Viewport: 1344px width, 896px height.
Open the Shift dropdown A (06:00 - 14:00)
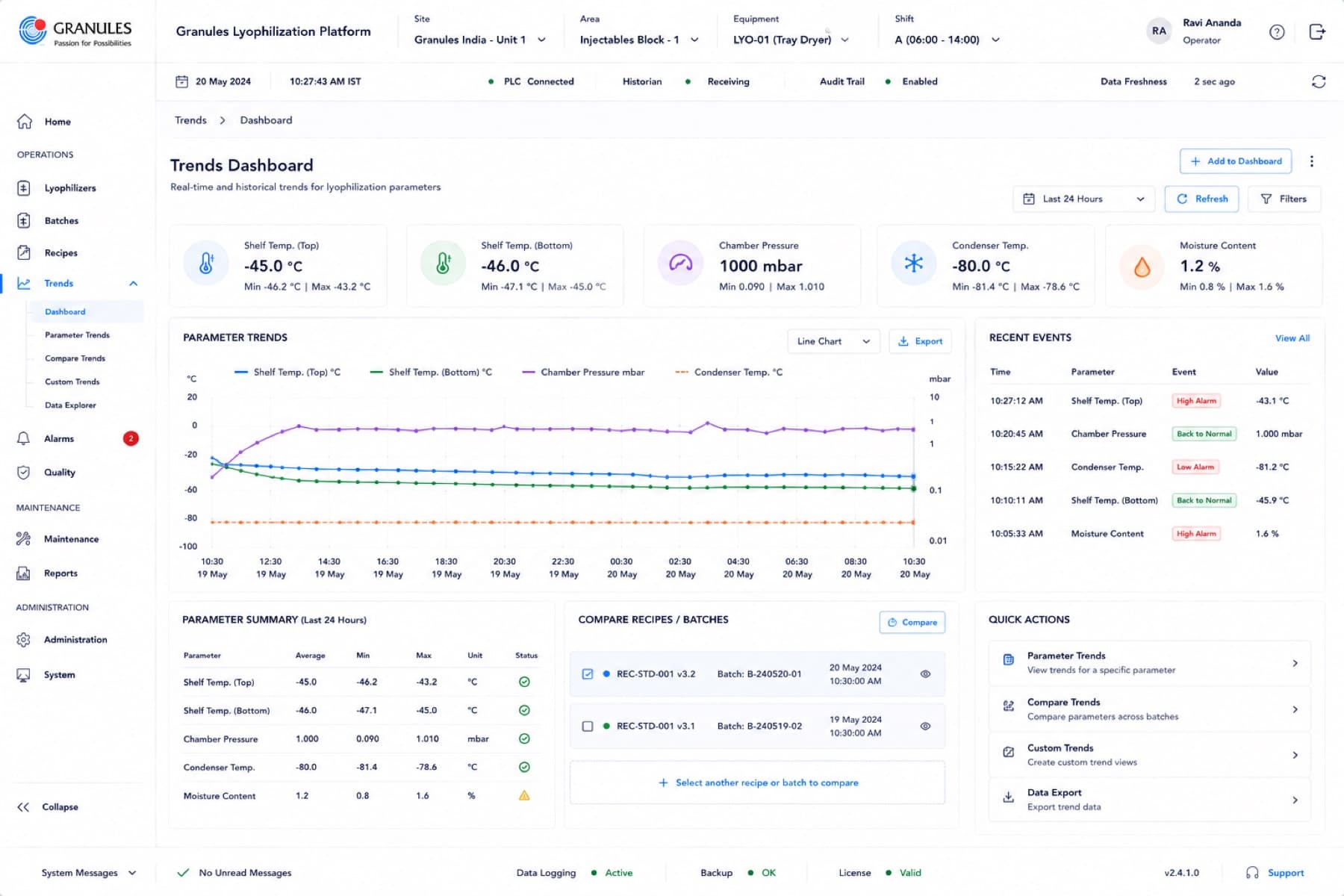coord(947,40)
